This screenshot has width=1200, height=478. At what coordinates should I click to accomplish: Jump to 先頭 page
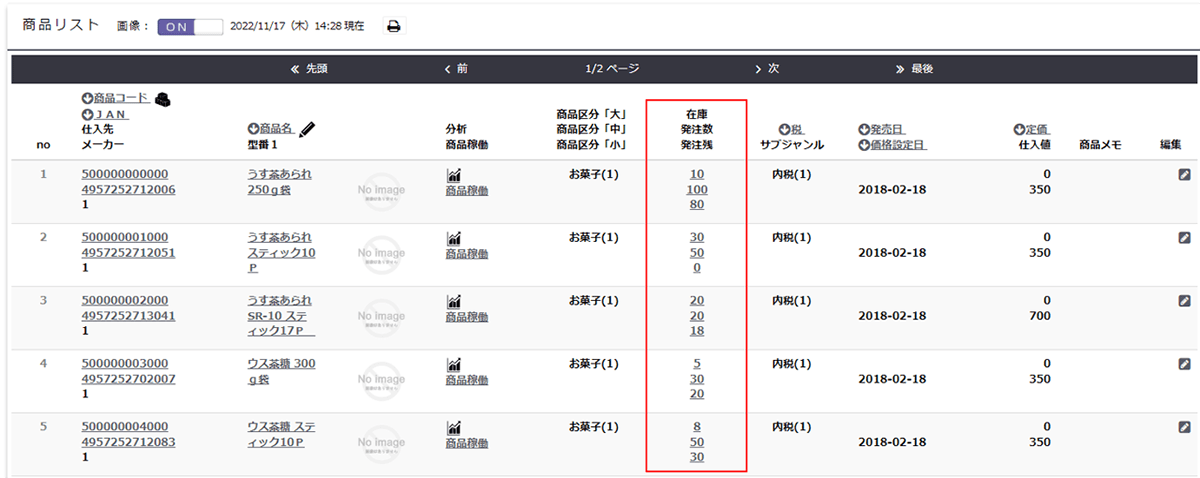coord(309,69)
